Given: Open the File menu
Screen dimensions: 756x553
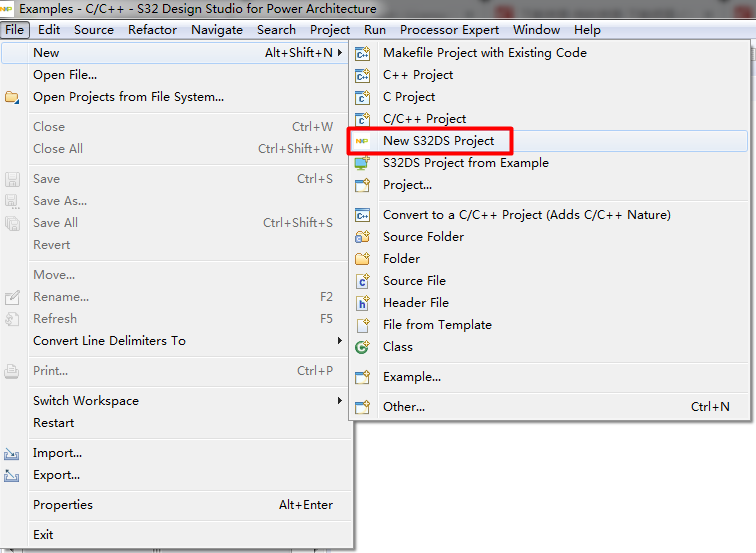Looking at the screenshot, I should (15, 30).
